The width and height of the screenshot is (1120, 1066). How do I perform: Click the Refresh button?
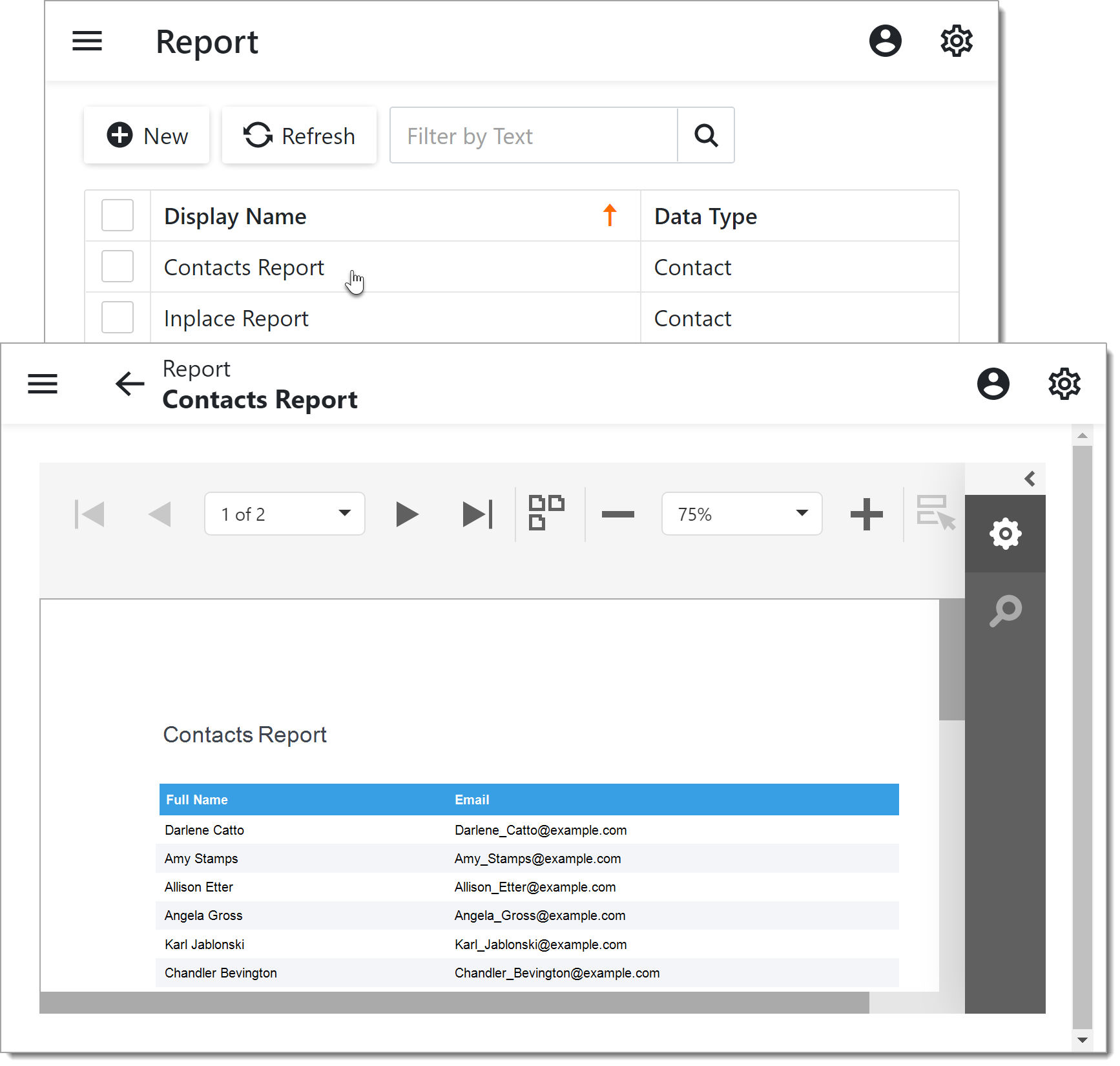[x=299, y=136]
